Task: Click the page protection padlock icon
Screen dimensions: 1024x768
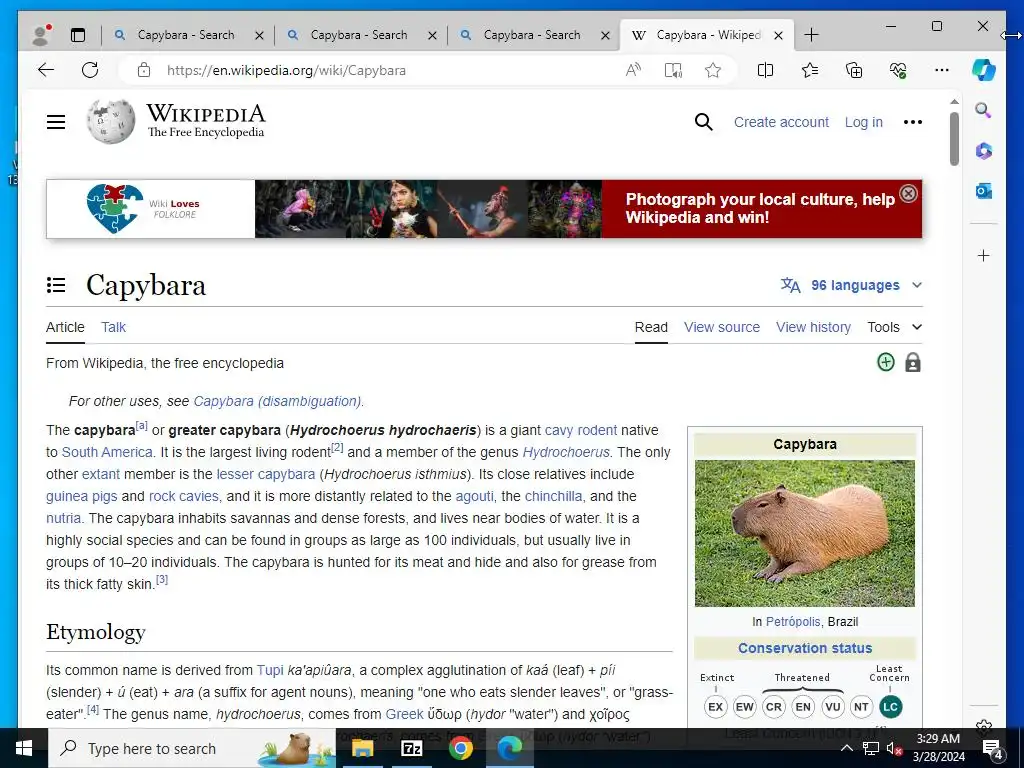Action: (x=913, y=362)
